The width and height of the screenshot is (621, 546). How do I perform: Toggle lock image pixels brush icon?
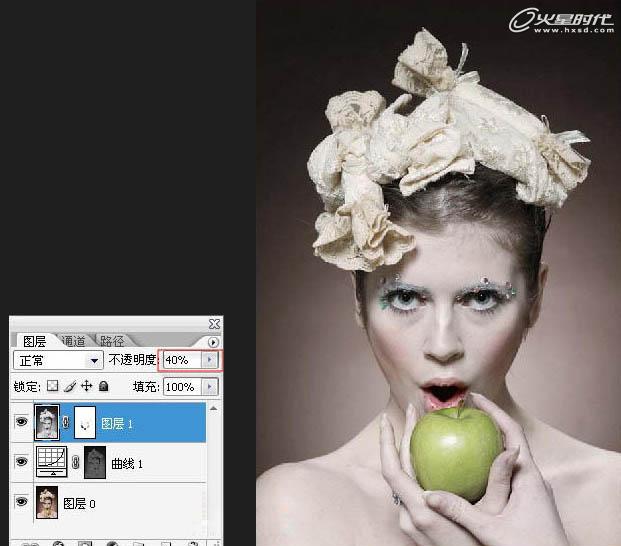70,386
